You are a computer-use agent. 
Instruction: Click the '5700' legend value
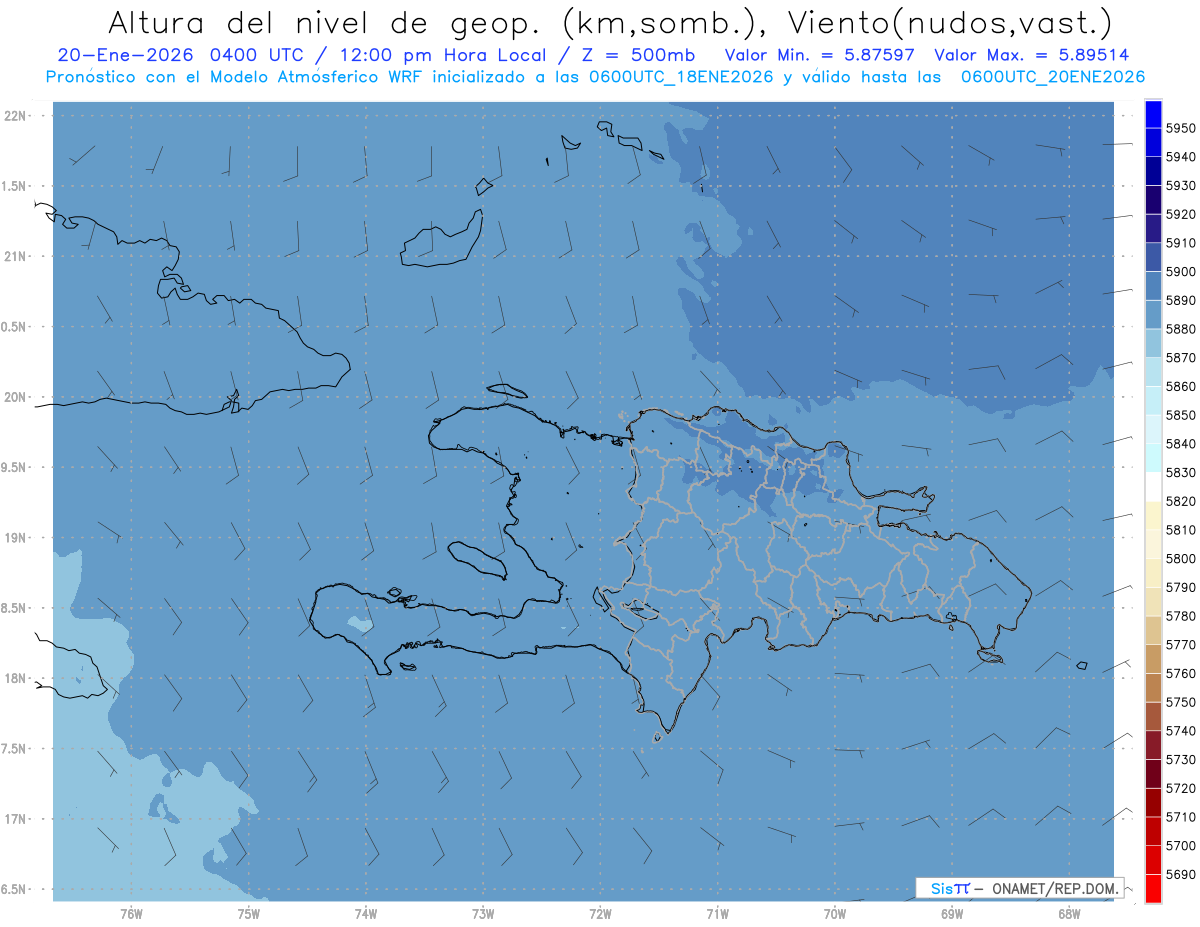click(x=1181, y=846)
